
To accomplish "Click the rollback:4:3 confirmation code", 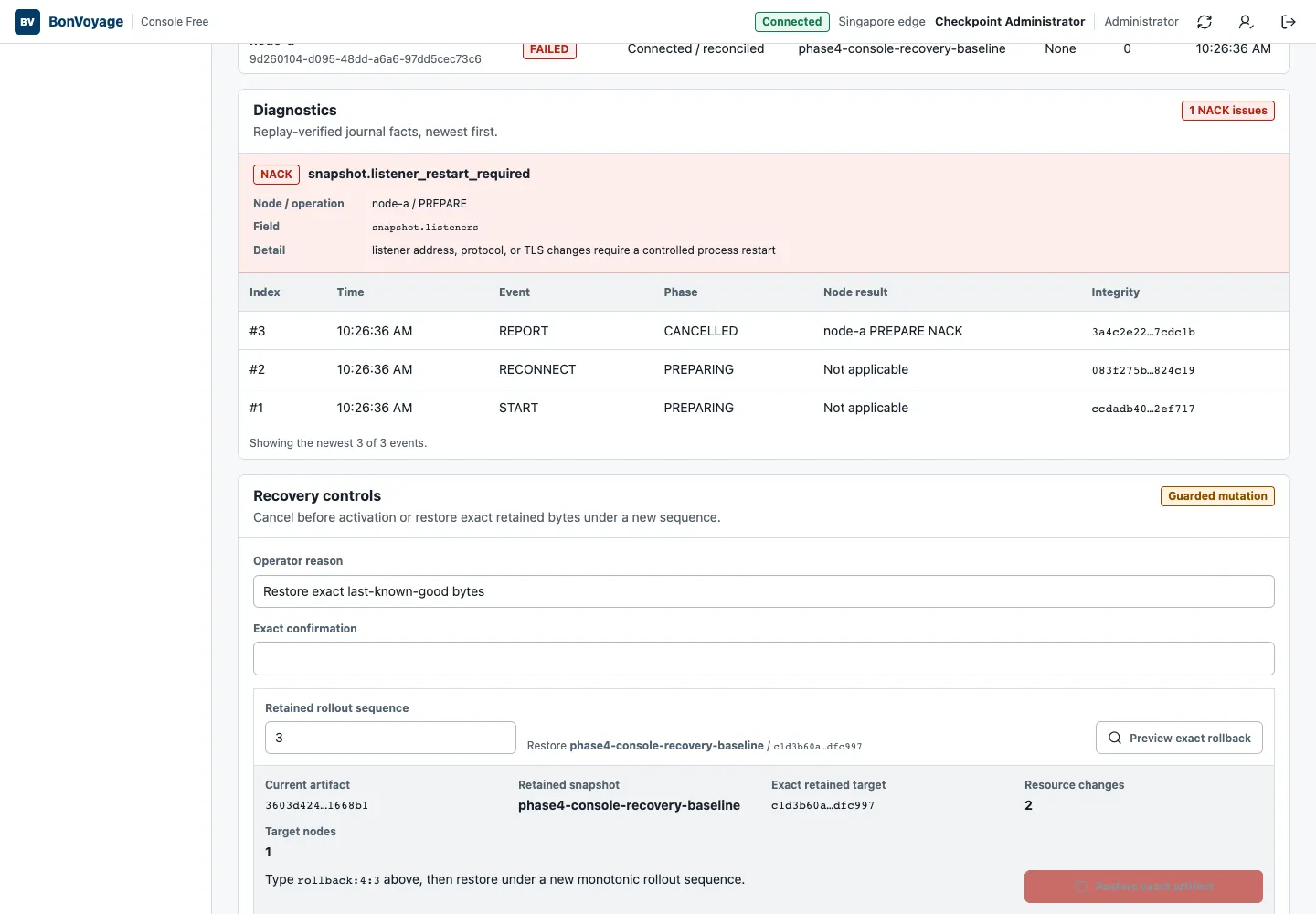I will 338,880.
